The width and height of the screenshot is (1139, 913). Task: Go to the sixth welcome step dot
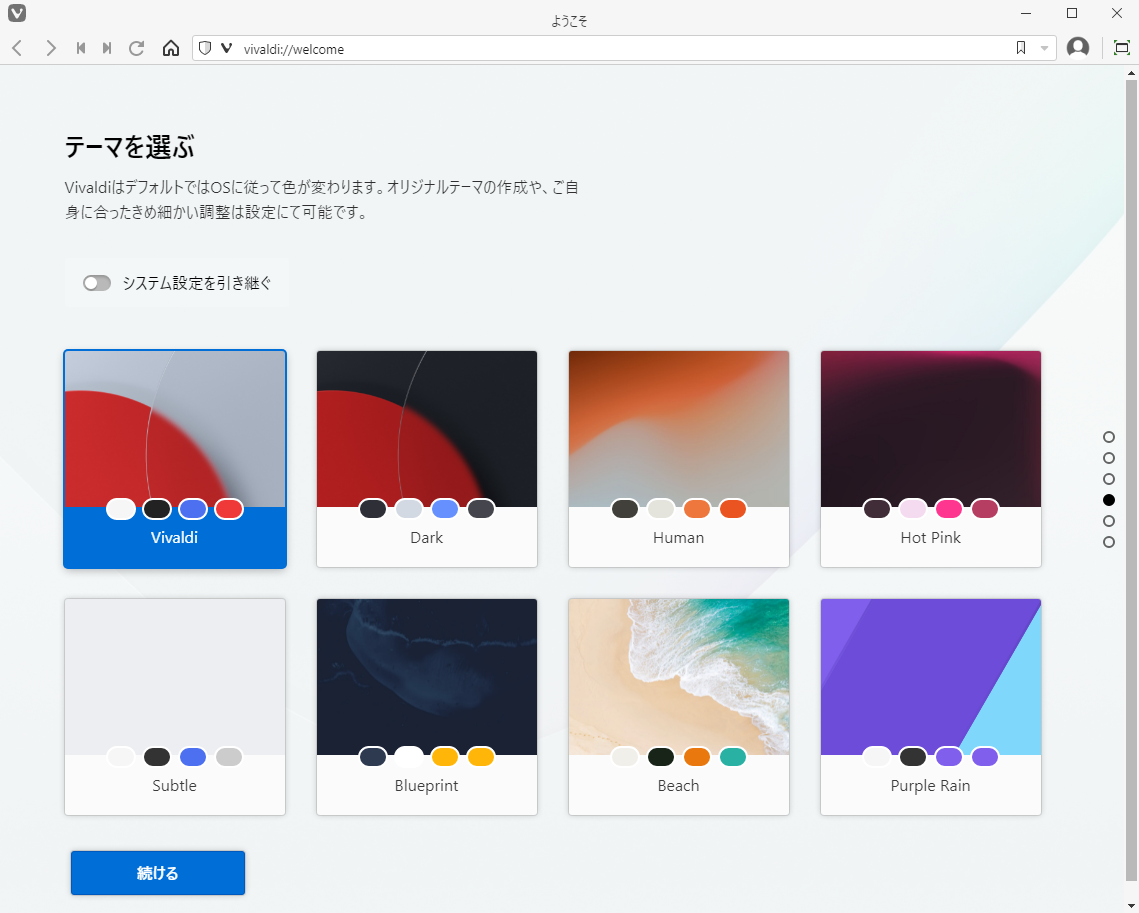pos(1108,542)
